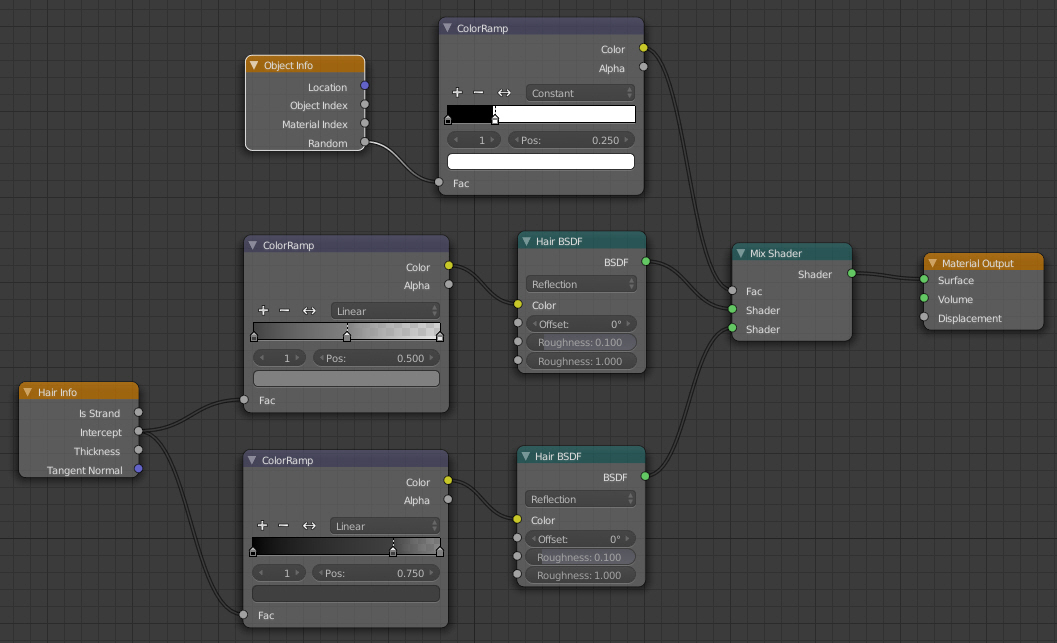Open the Constant interpolation dropdown
The width and height of the screenshot is (1057, 643).
click(x=578, y=92)
